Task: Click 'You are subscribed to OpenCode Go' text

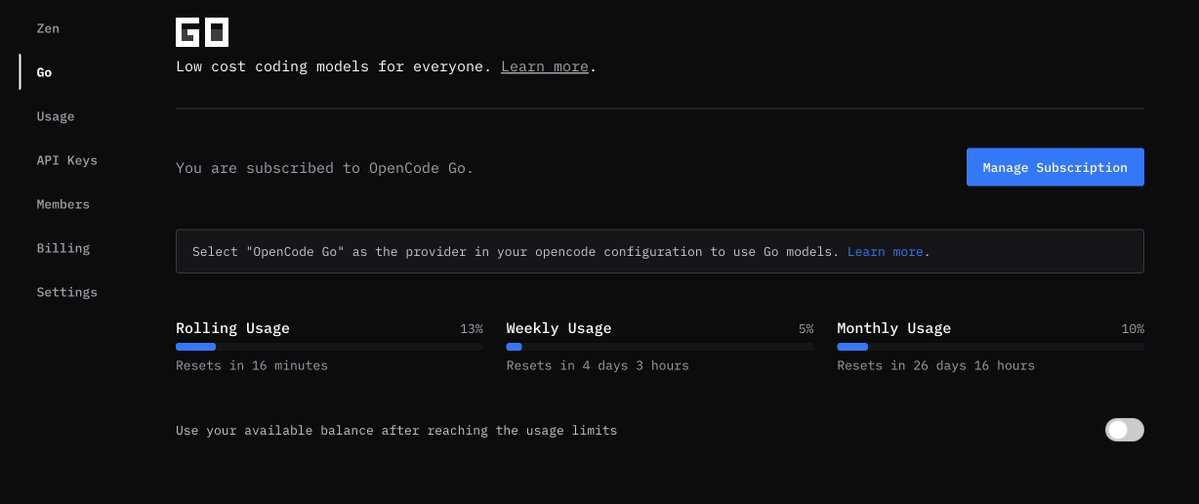Action: coord(324,167)
